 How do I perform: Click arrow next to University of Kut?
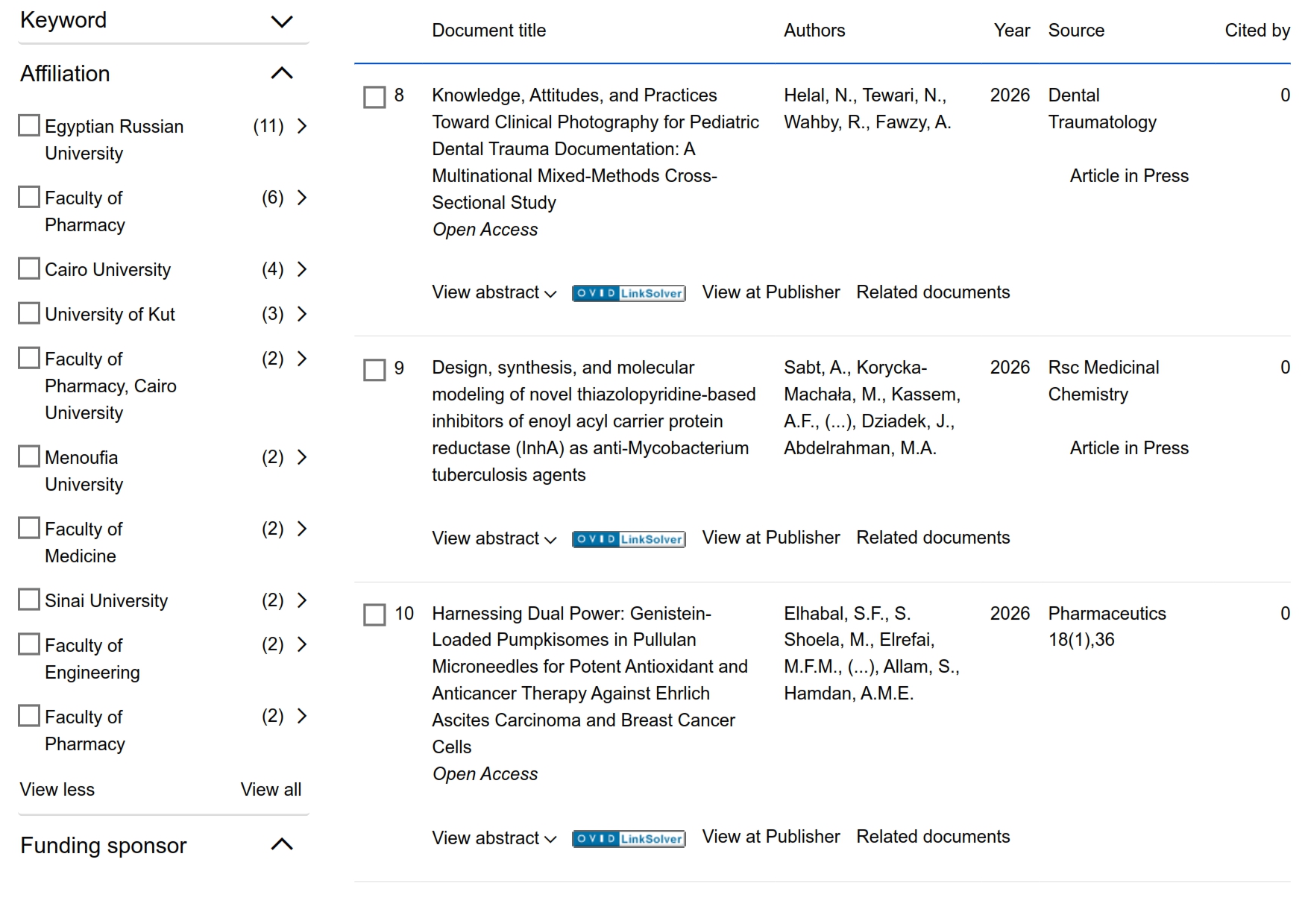[x=302, y=314]
